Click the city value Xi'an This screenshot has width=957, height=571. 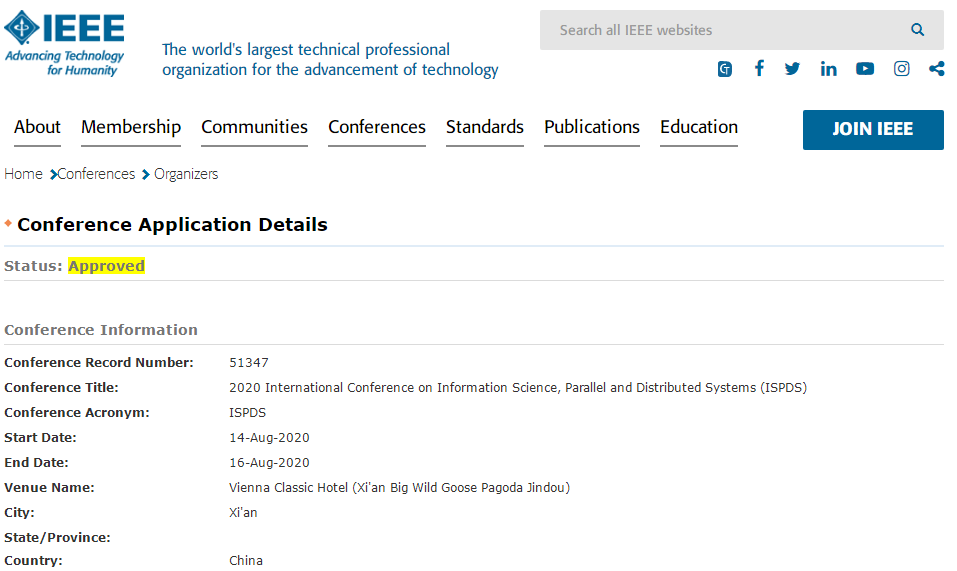click(243, 512)
